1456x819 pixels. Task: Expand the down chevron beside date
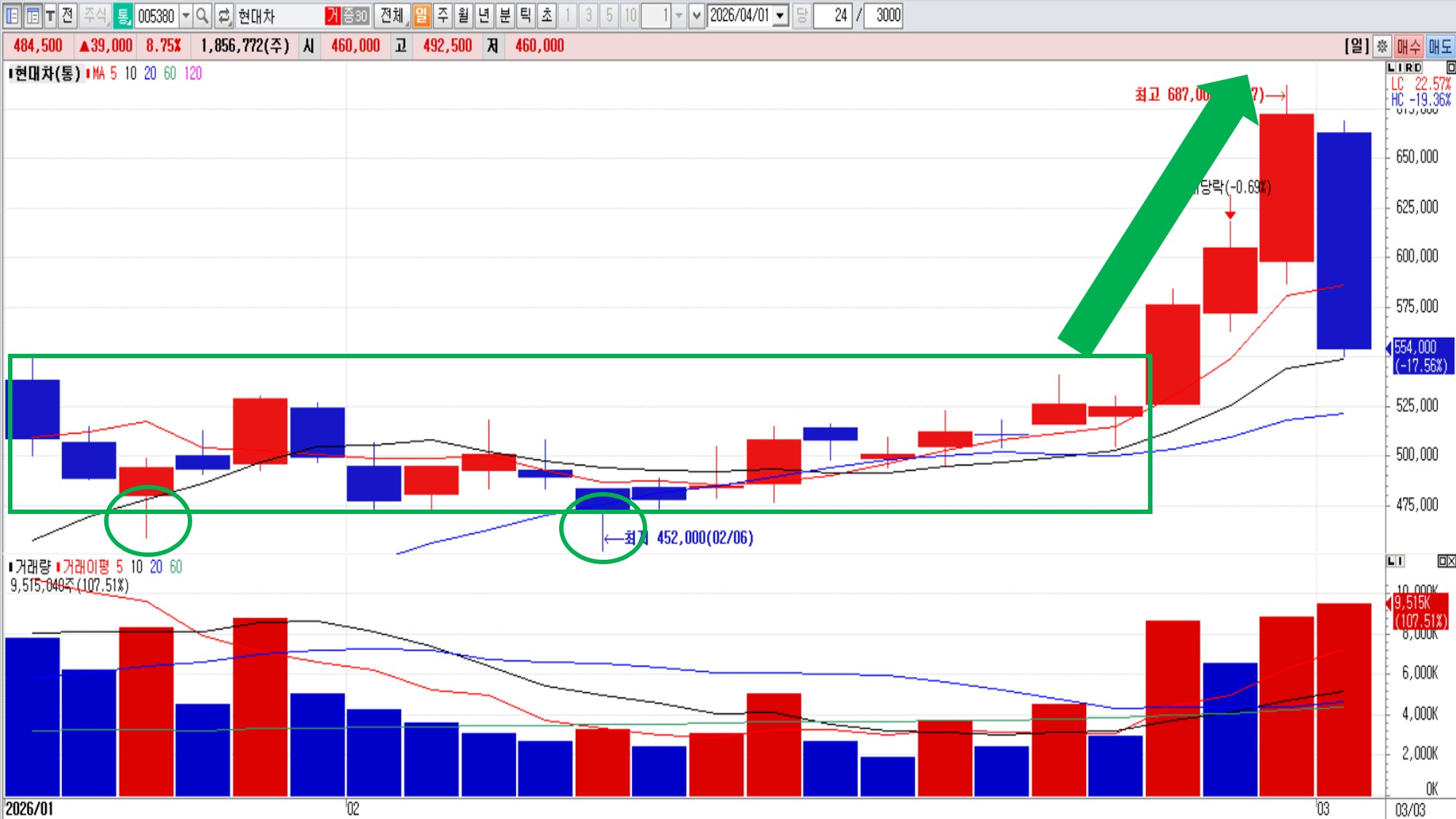696,15
